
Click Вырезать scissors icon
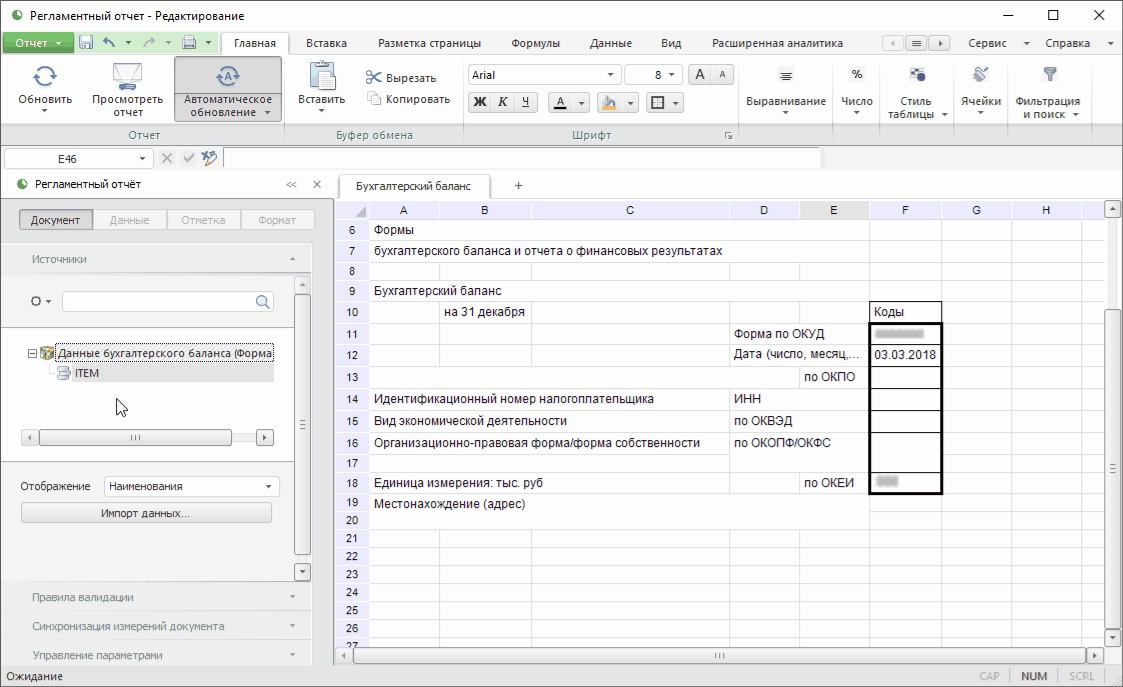tap(374, 78)
